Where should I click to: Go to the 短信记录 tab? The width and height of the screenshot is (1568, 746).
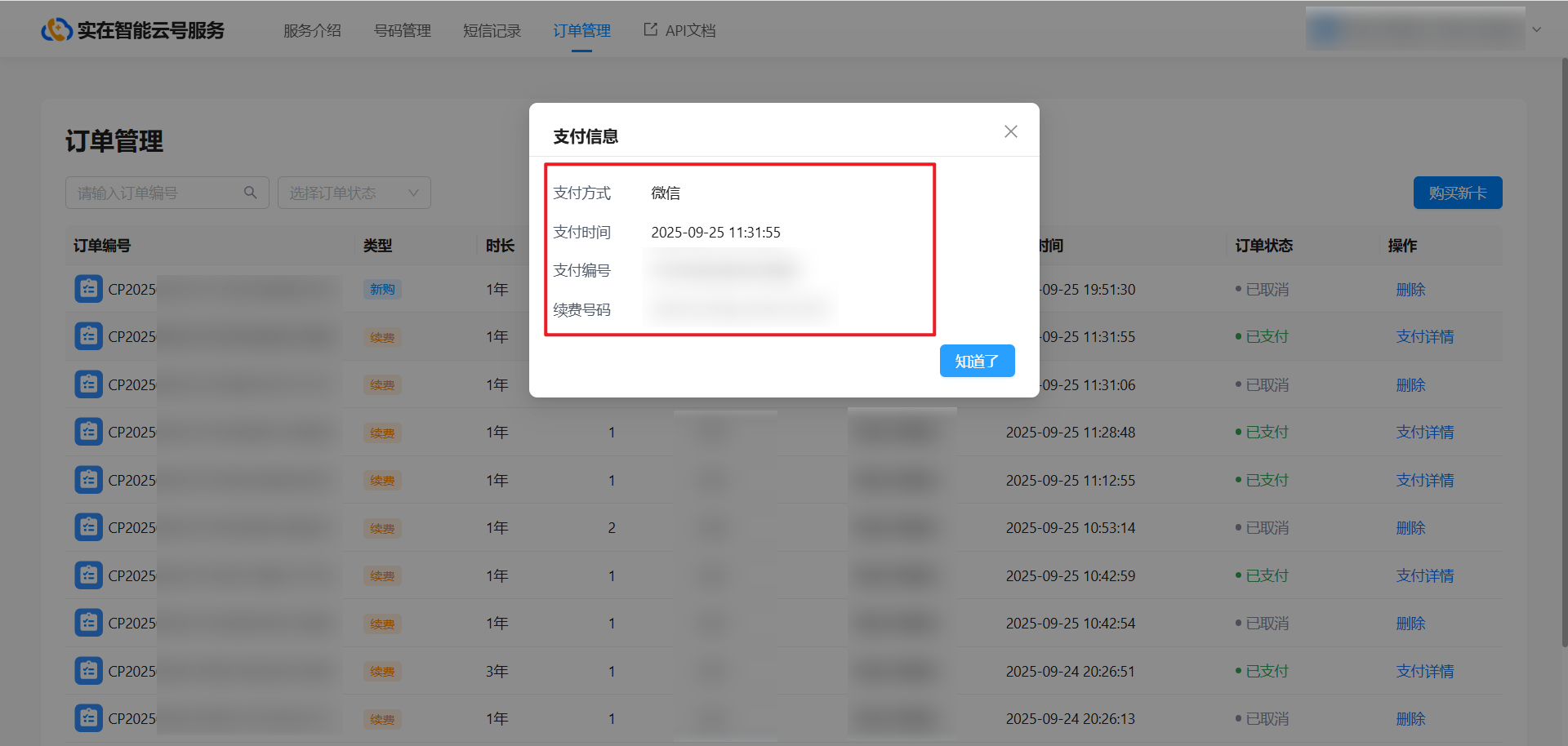click(492, 30)
